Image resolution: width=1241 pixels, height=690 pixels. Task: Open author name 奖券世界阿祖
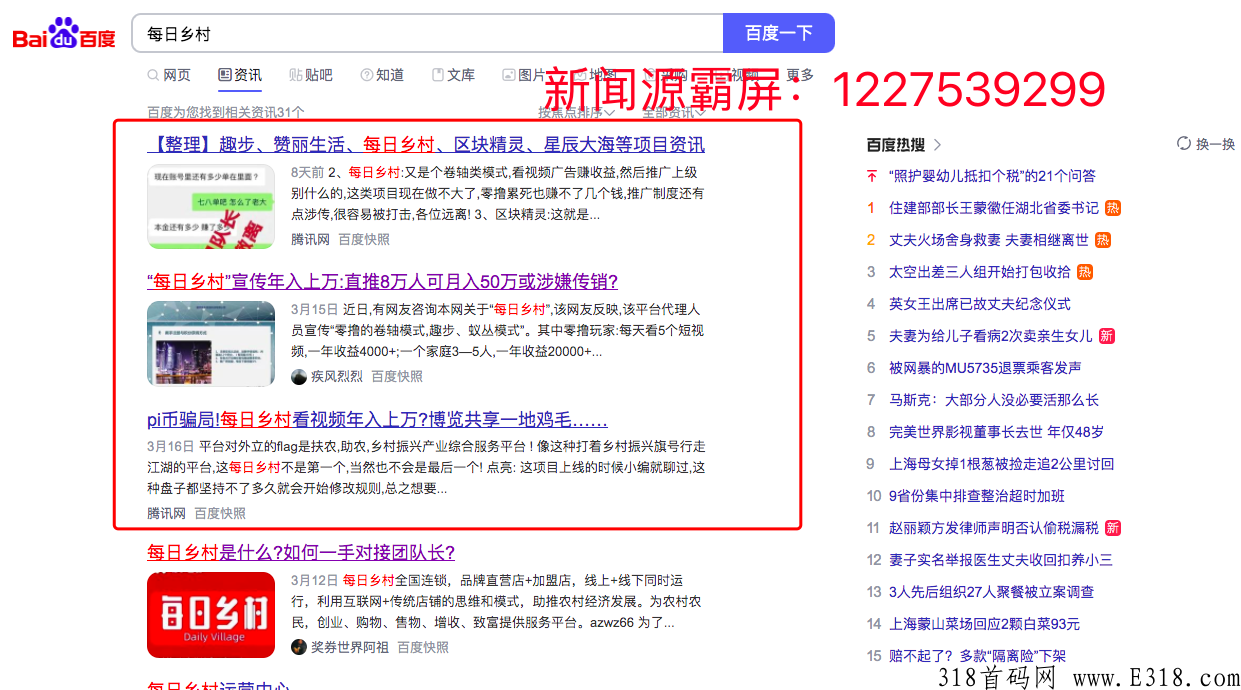(x=350, y=648)
